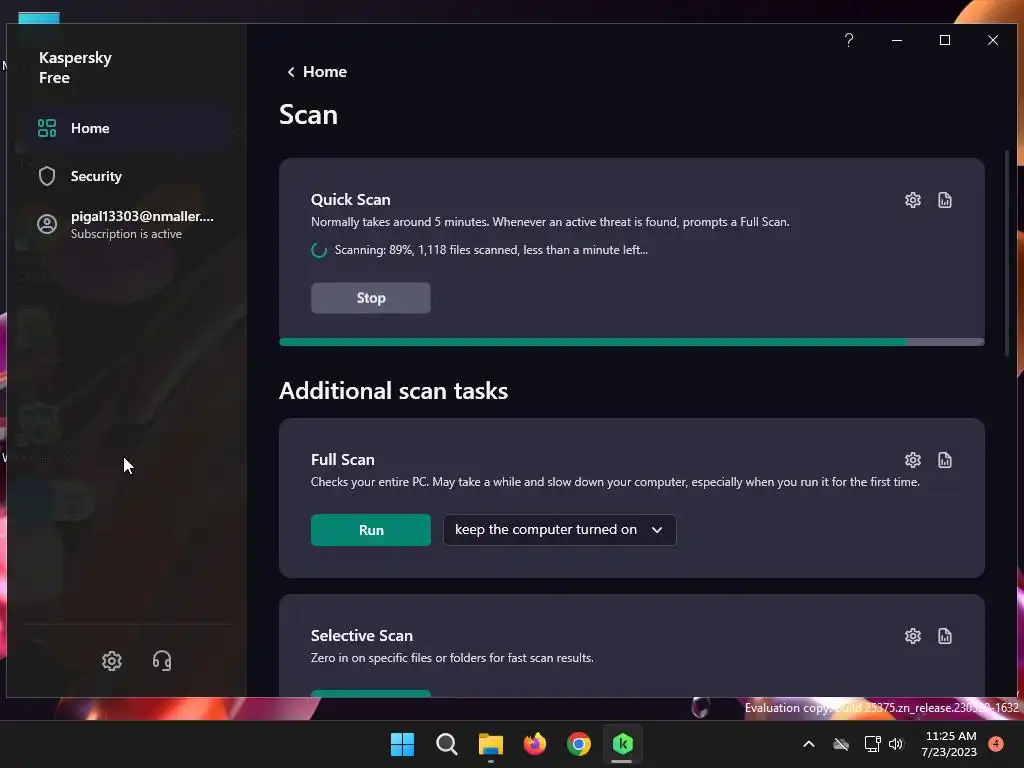
Task: Open notification badge in taskbar
Action: click(996, 743)
